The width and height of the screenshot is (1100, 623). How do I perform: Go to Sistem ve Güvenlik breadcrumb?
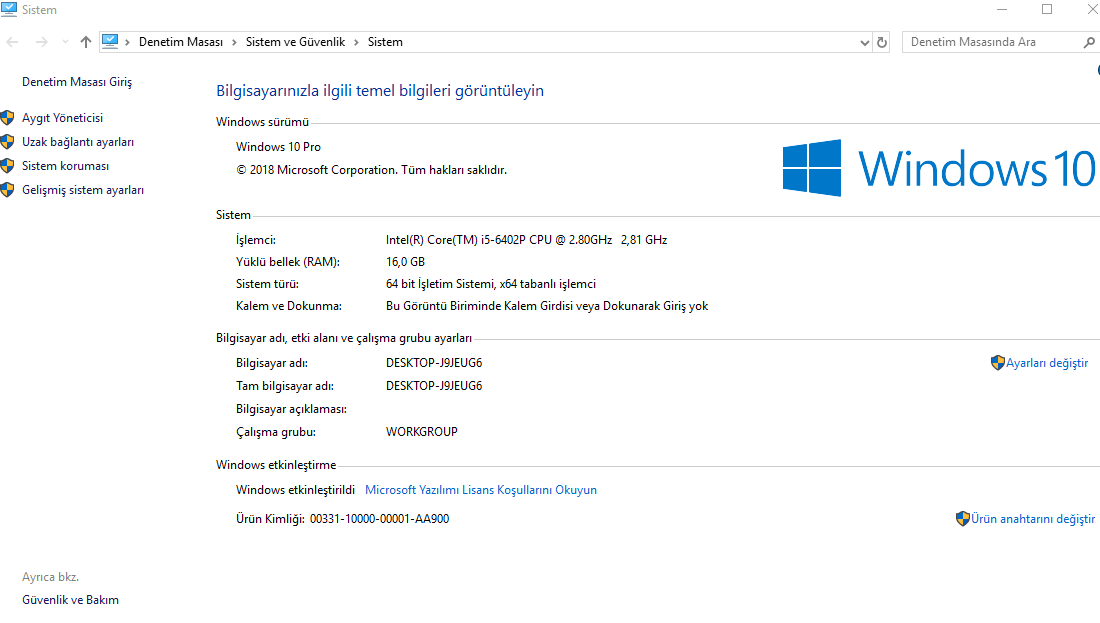295,42
